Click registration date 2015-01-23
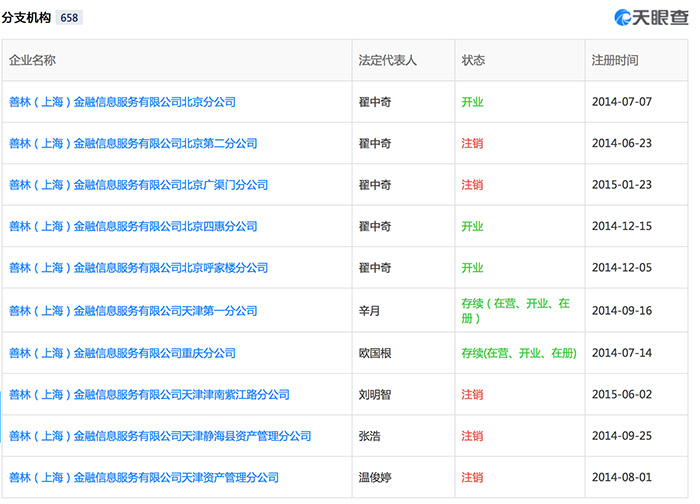The width and height of the screenshot is (700, 504). point(622,185)
